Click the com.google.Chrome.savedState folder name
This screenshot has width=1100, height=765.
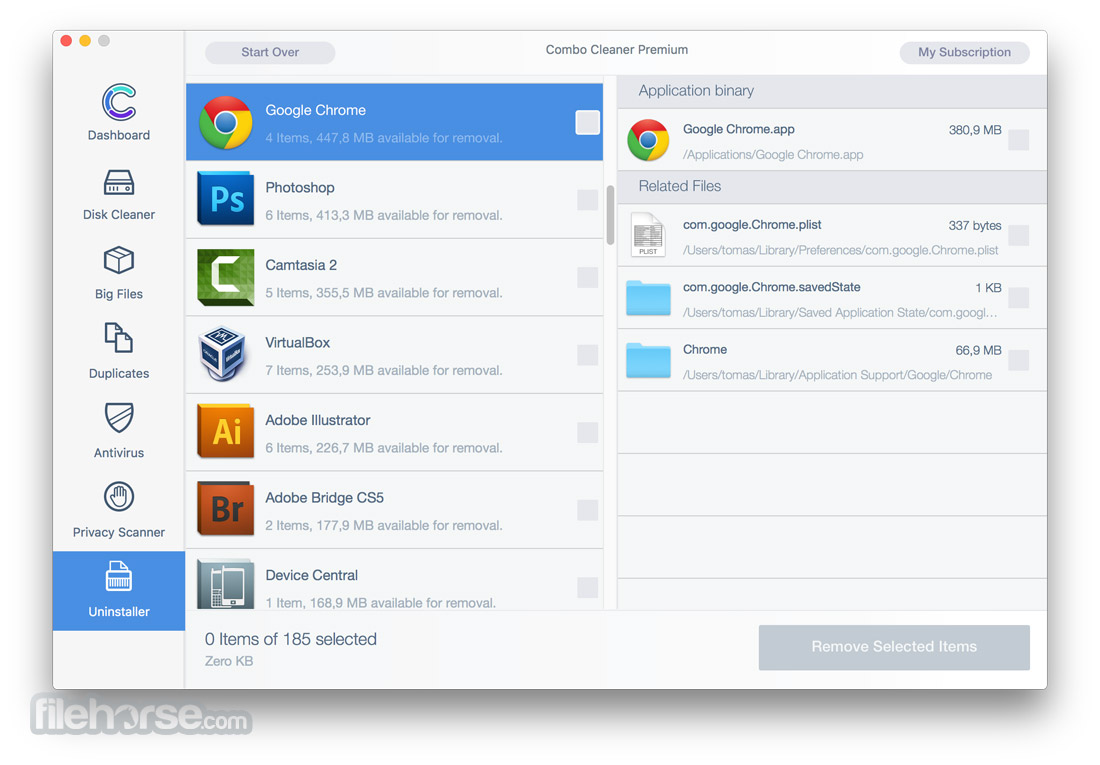pos(772,287)
